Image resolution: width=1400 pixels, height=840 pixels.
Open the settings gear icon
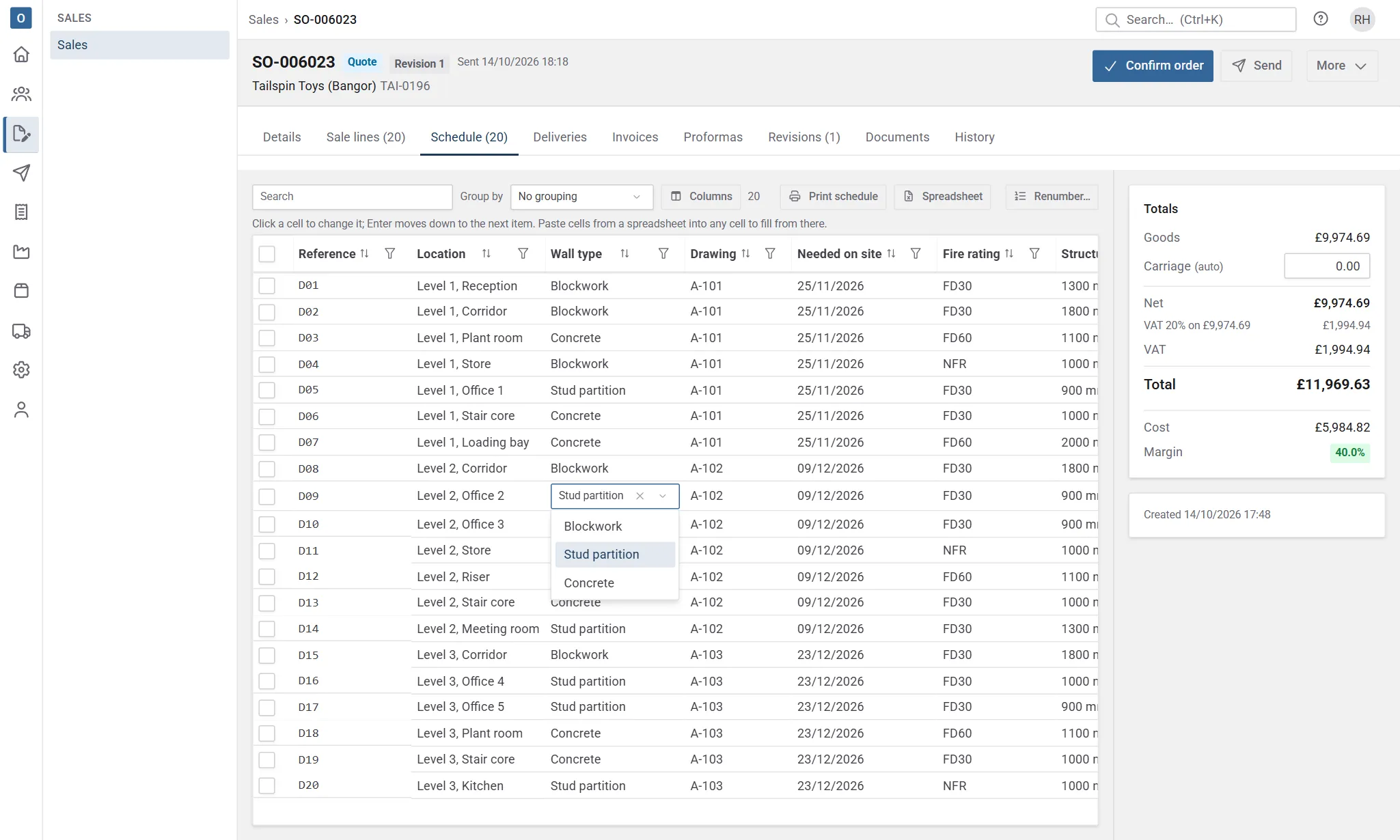[21, 369]
